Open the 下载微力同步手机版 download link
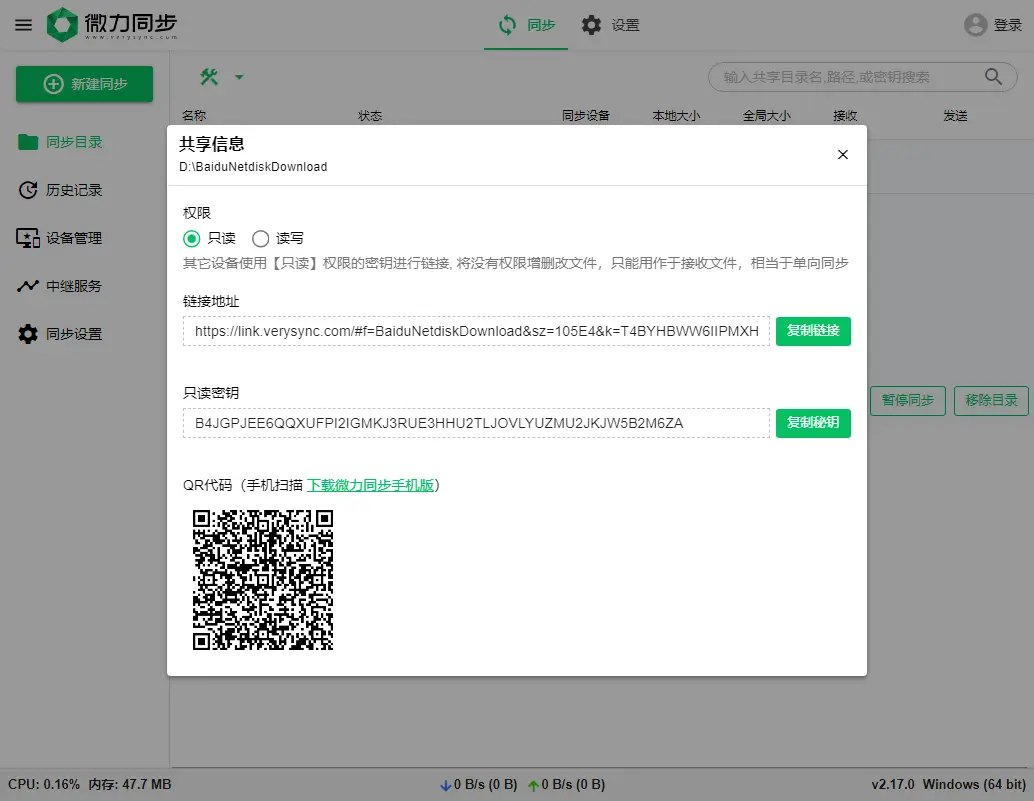The image size is (1034, 801). (370, 485)
